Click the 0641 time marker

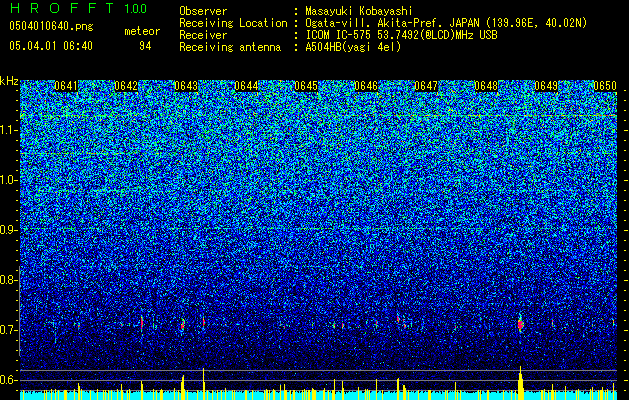tap(66, 86)
